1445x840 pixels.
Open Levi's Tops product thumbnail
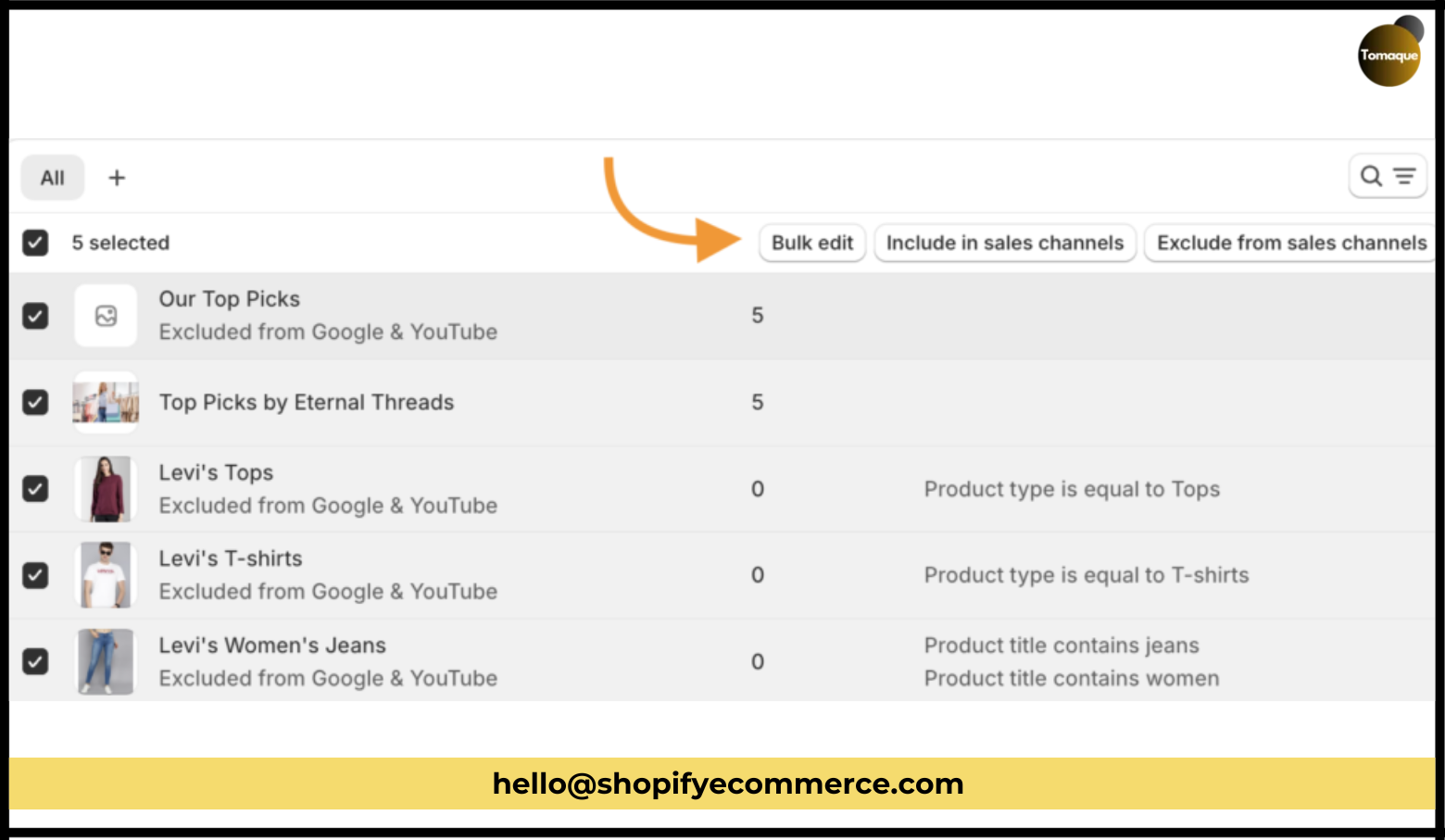106,489
